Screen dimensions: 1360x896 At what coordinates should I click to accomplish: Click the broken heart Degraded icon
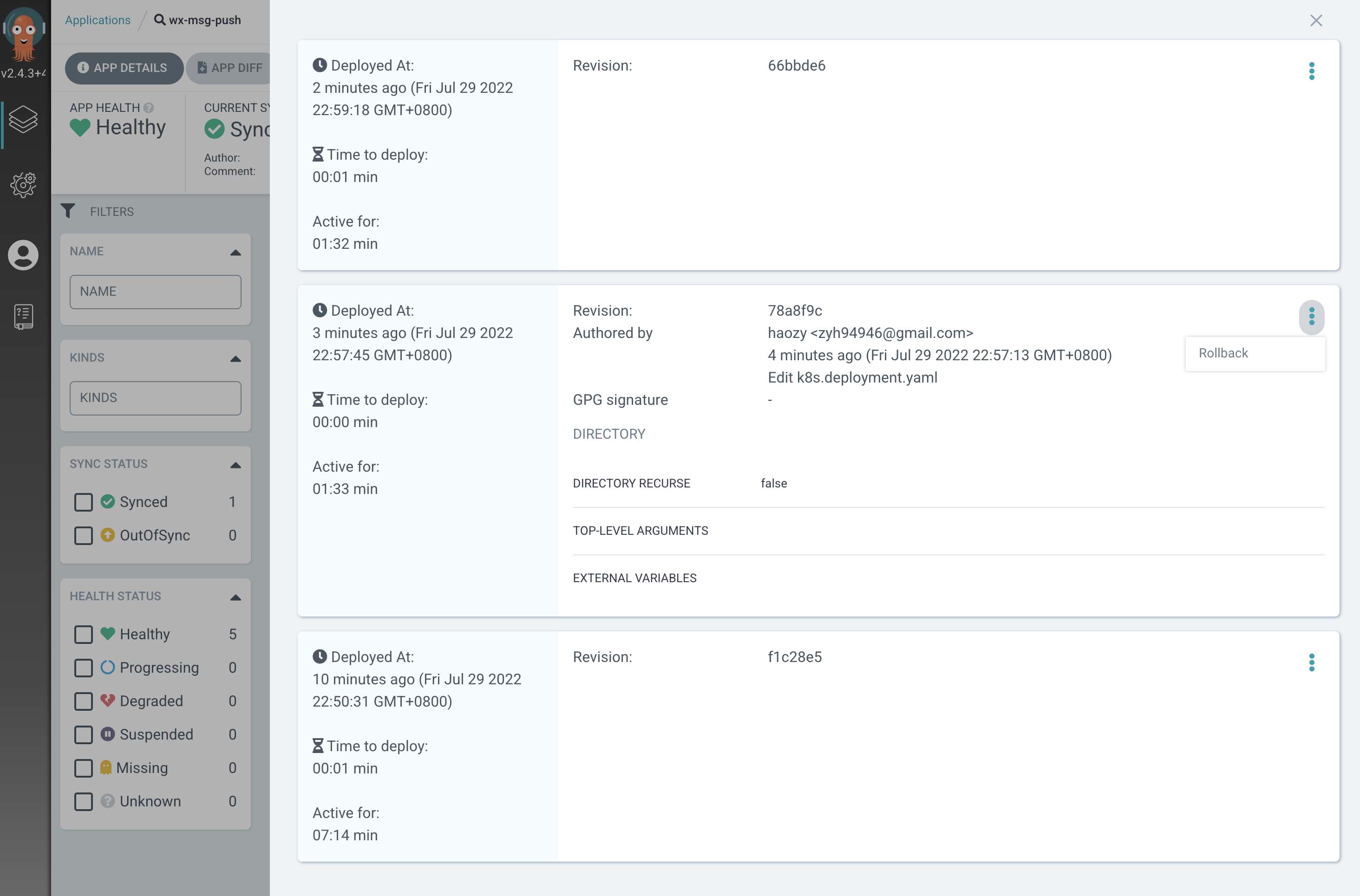click(107, 701)
